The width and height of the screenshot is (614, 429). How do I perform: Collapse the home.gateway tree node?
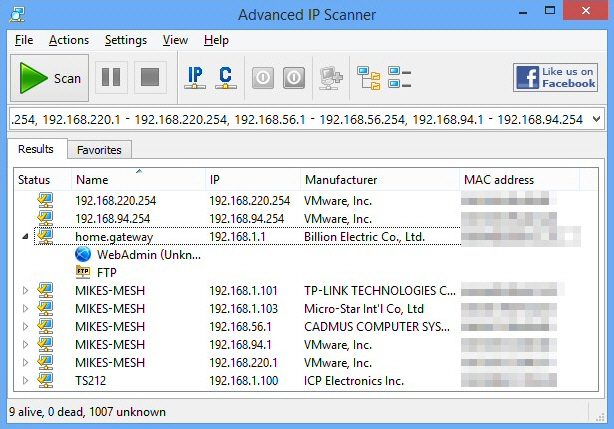(25, 237)
